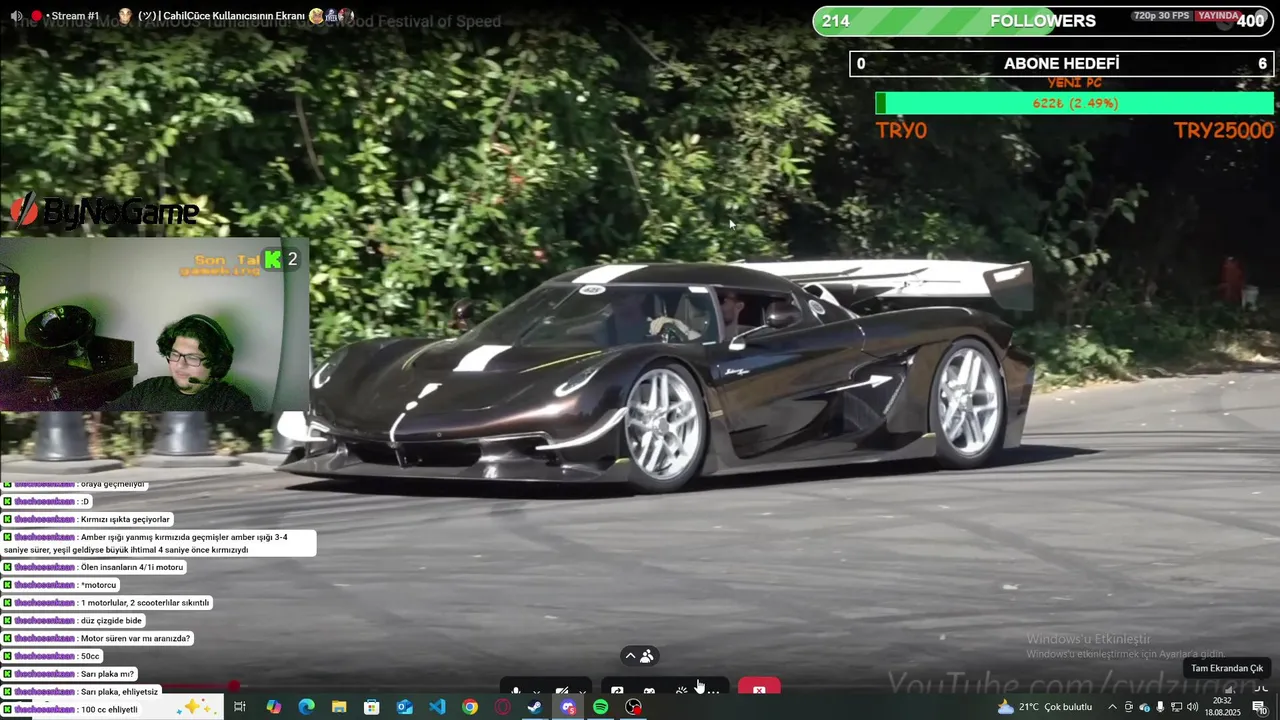The image size is (1280, 720).
Task: Open the camera options dropdown arrow
Action: pos(582,691)
